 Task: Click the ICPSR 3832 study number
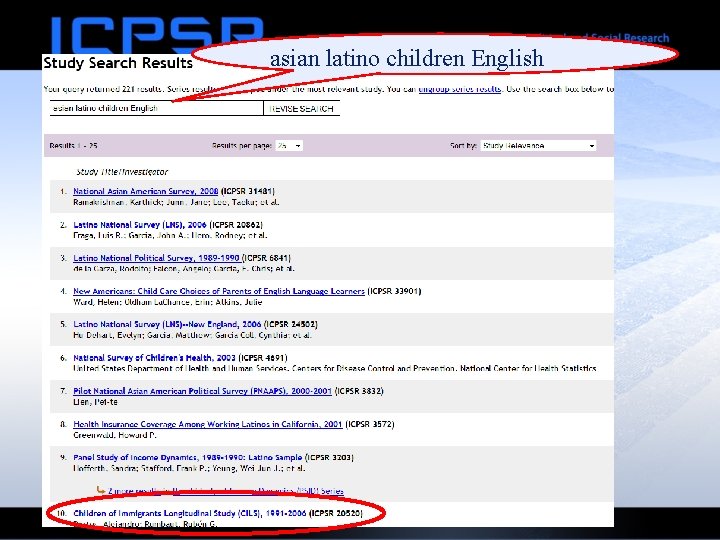coord(359,391)
